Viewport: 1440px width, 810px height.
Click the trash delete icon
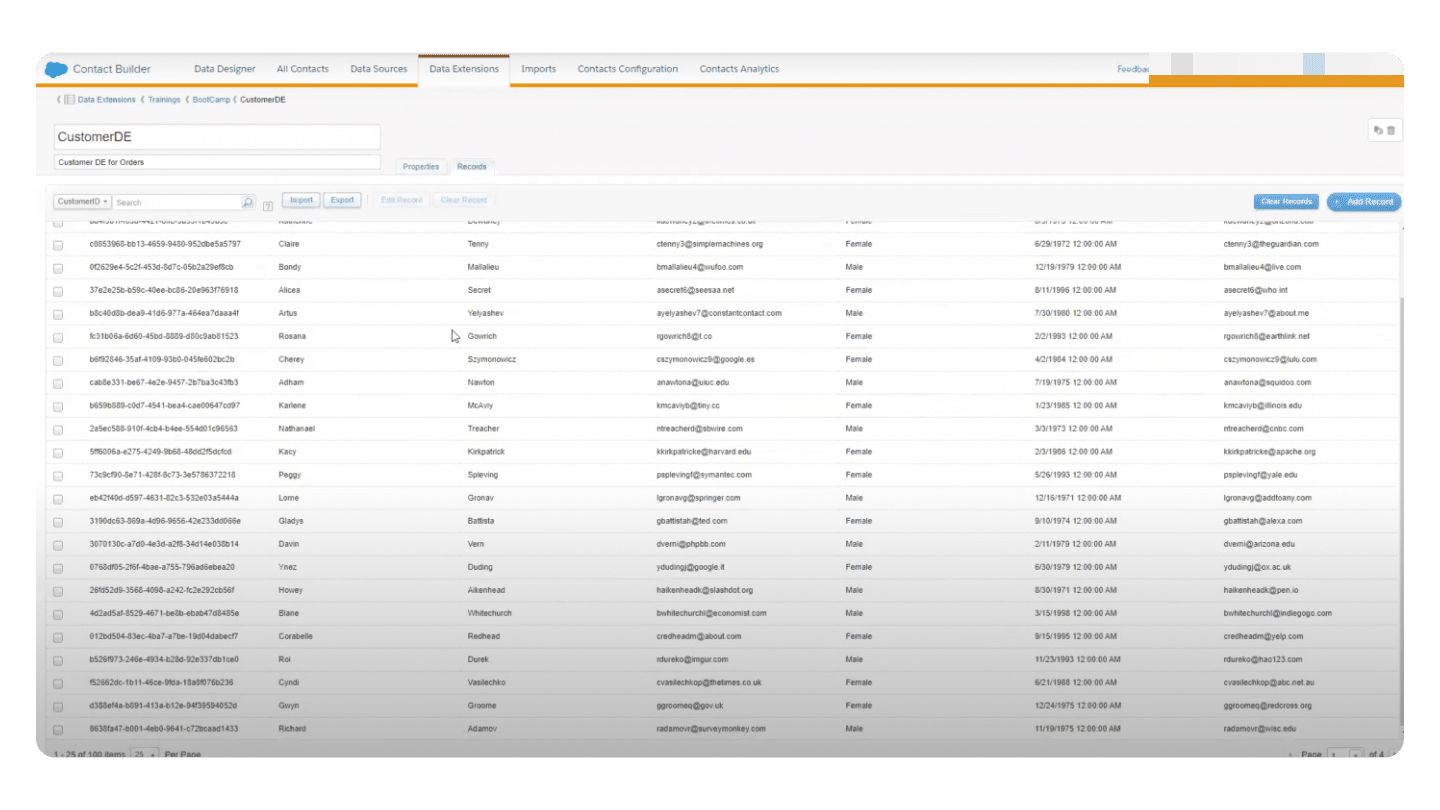click(1391, 130)
